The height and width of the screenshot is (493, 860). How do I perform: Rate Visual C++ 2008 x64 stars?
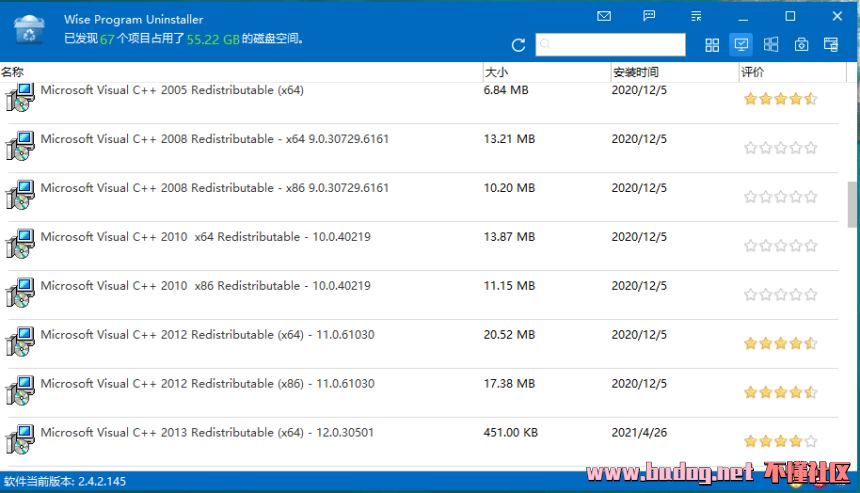coord(780,148)
